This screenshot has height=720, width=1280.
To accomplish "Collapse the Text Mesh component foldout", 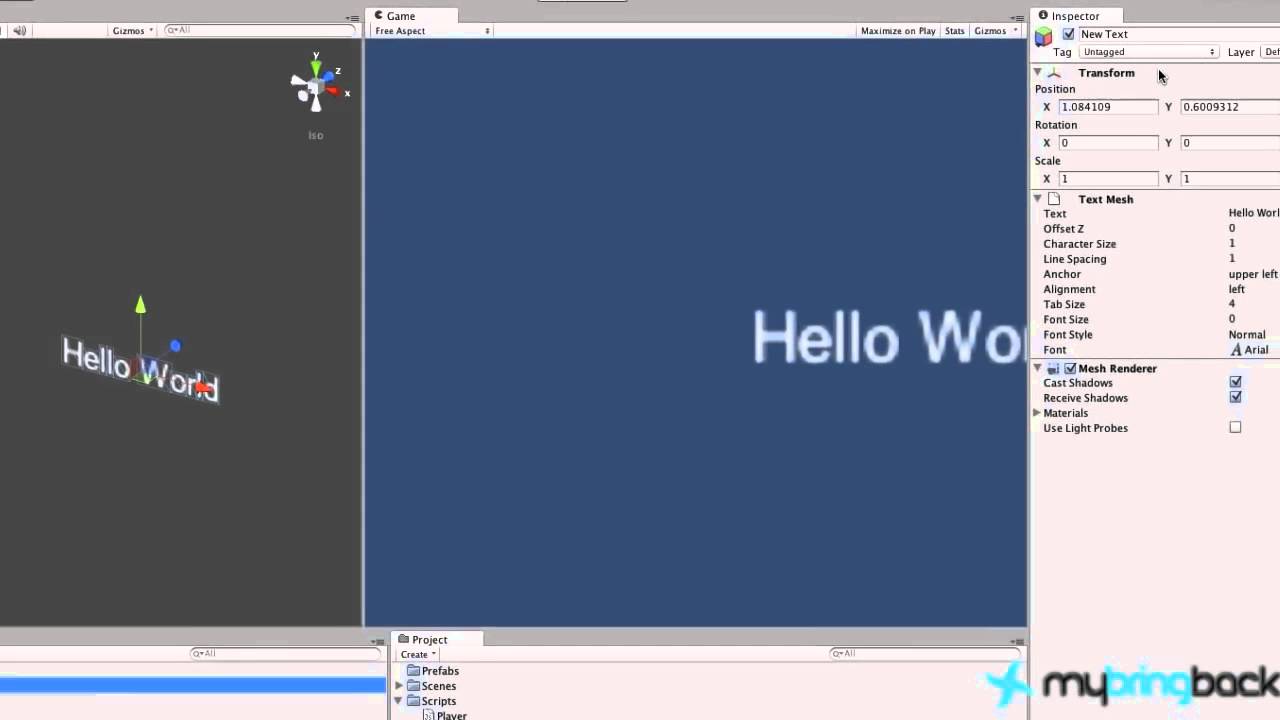I will 1038,198.
